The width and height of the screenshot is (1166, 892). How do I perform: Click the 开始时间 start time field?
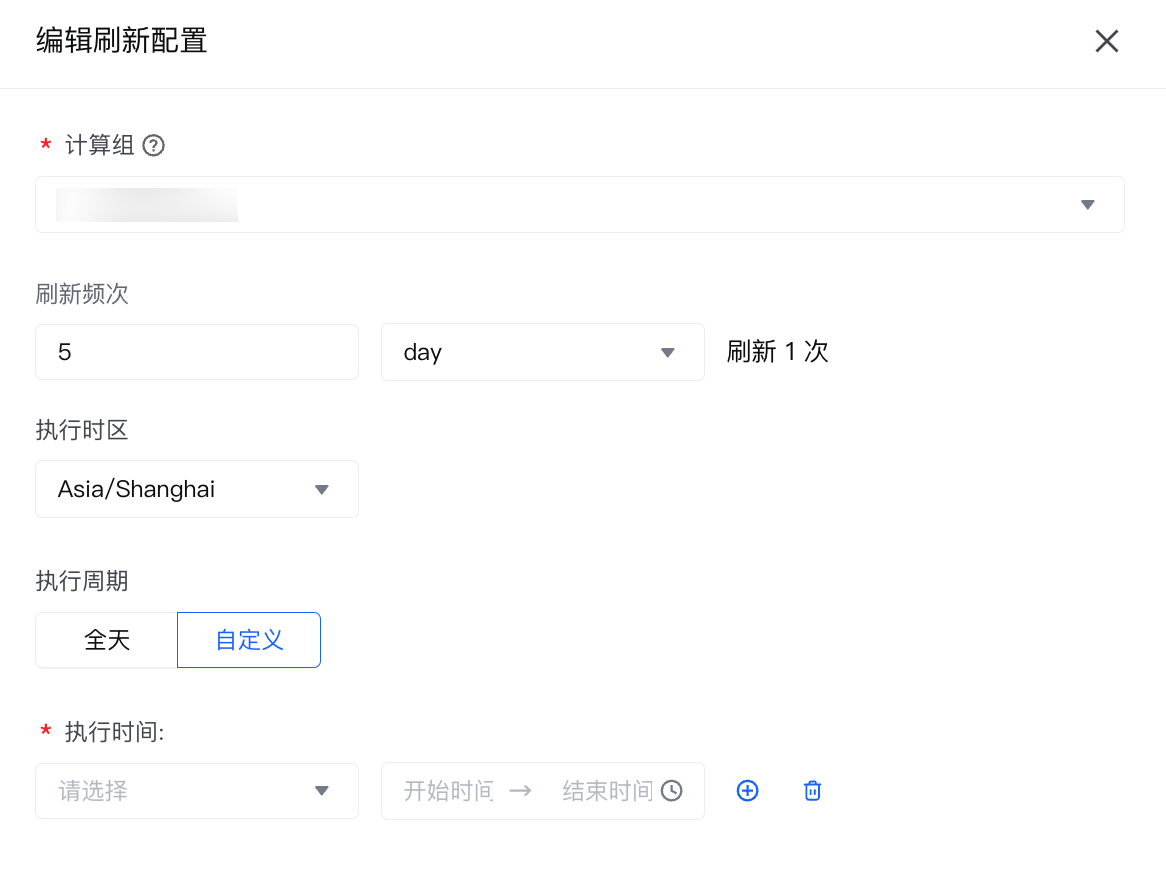(x=448, y=791)
